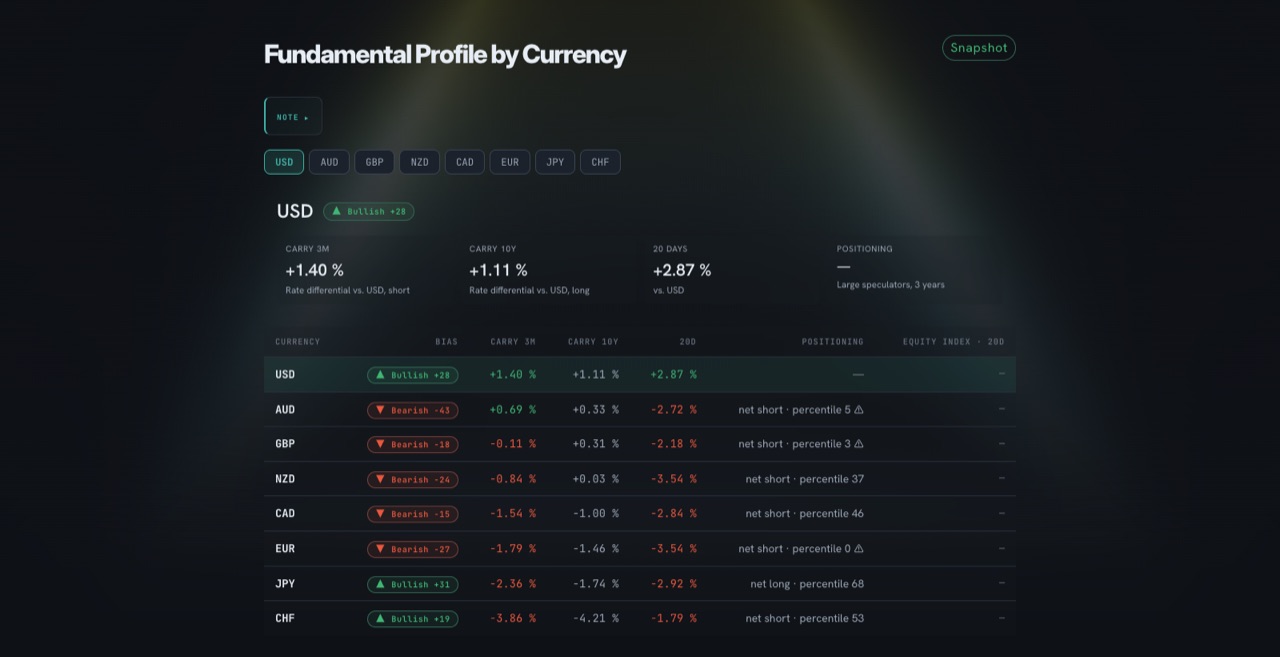The image size is (1280, 657).
Task: Click the Bullish +28 badge beside USD heading
Action: point(368,212)
